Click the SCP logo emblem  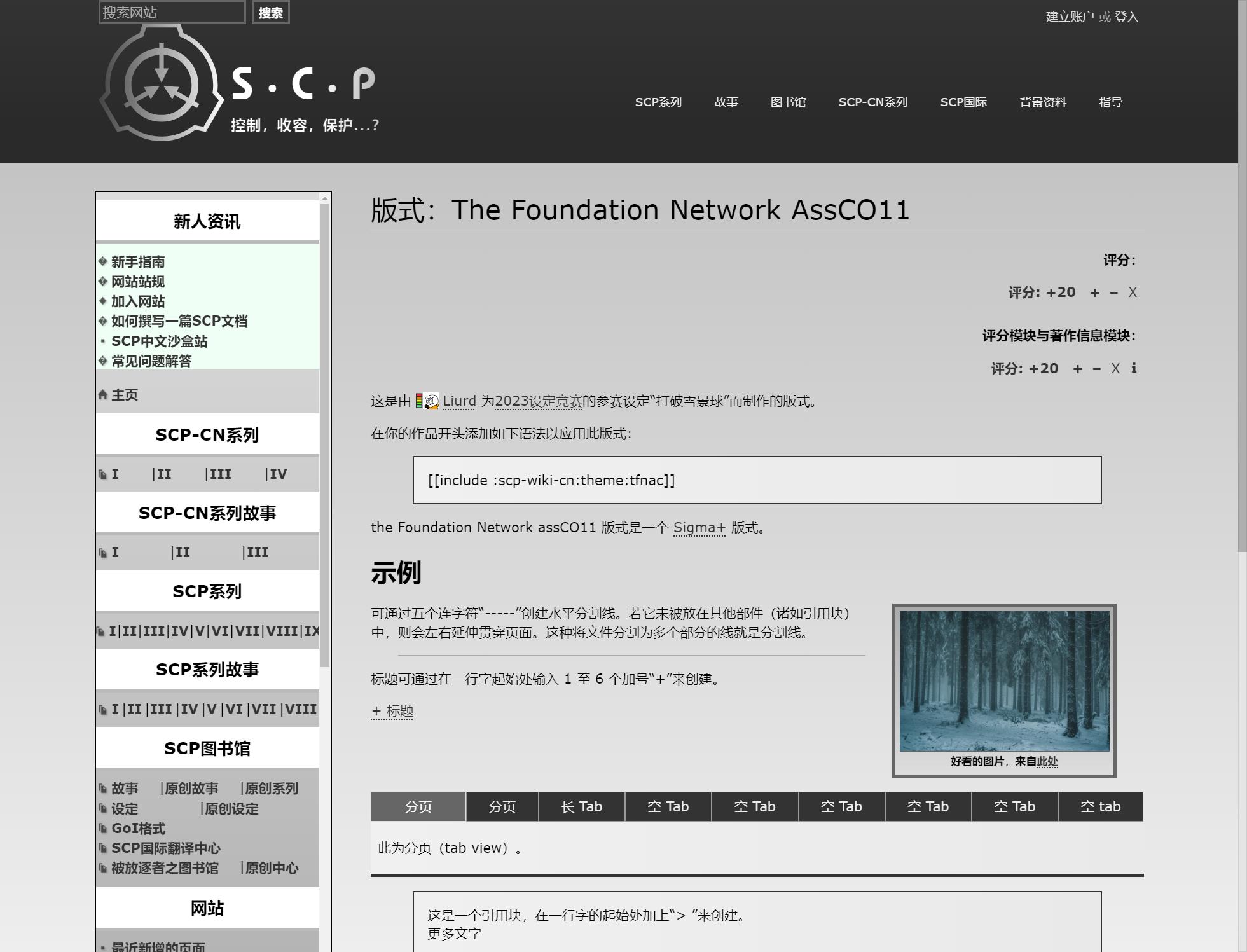tap(161, 85)
